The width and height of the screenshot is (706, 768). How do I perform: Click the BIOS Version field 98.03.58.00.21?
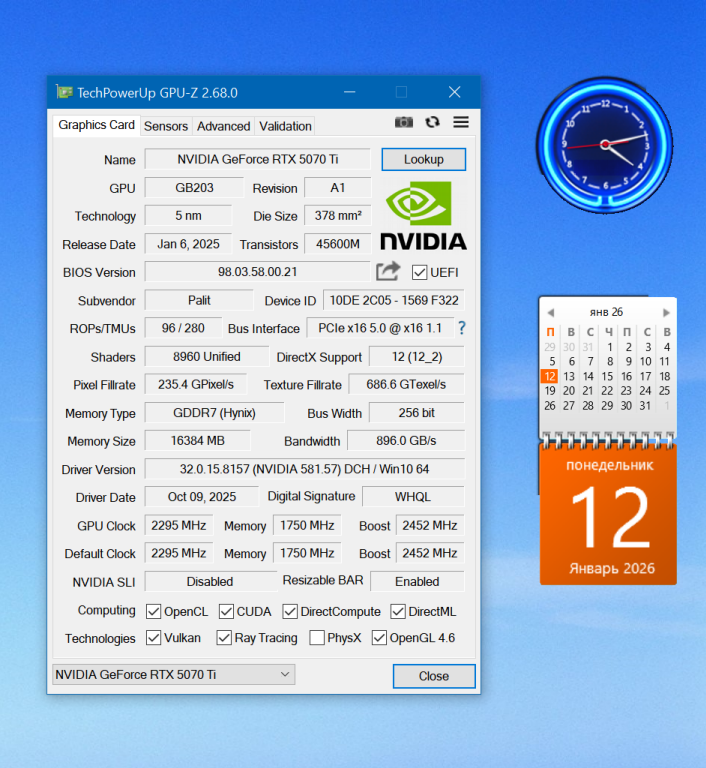258,272
